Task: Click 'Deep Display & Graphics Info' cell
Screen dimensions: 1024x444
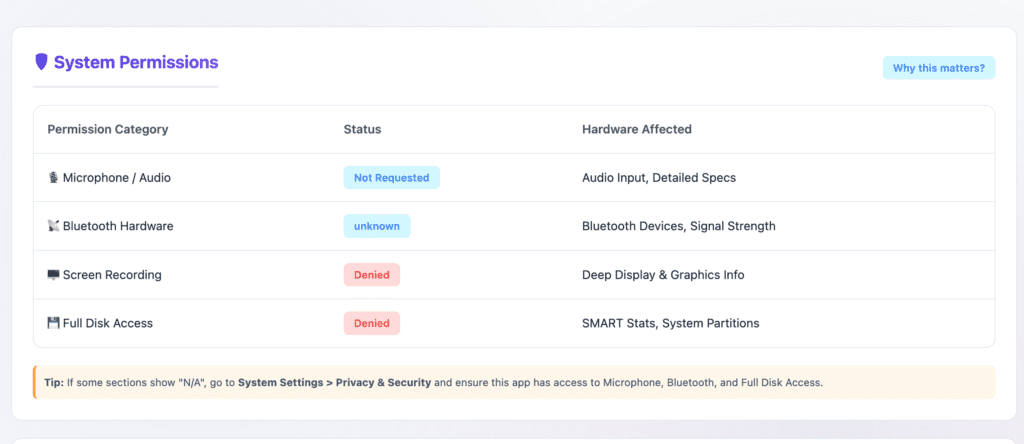Action: 663,275
